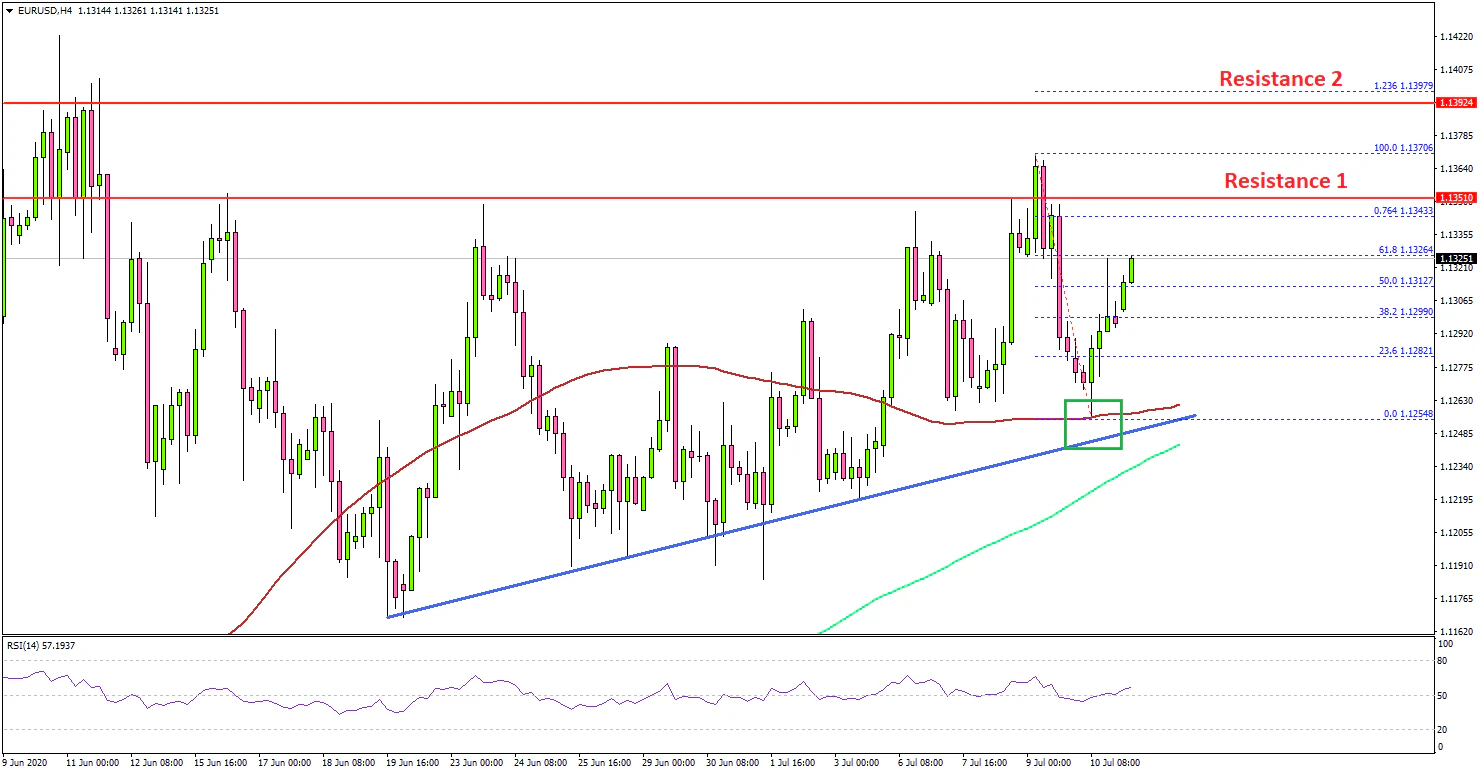The width and height of the screenshot is (1480, 774).
Task: Click the 9 Jun 2020 date label
Action: click(27, 762)
